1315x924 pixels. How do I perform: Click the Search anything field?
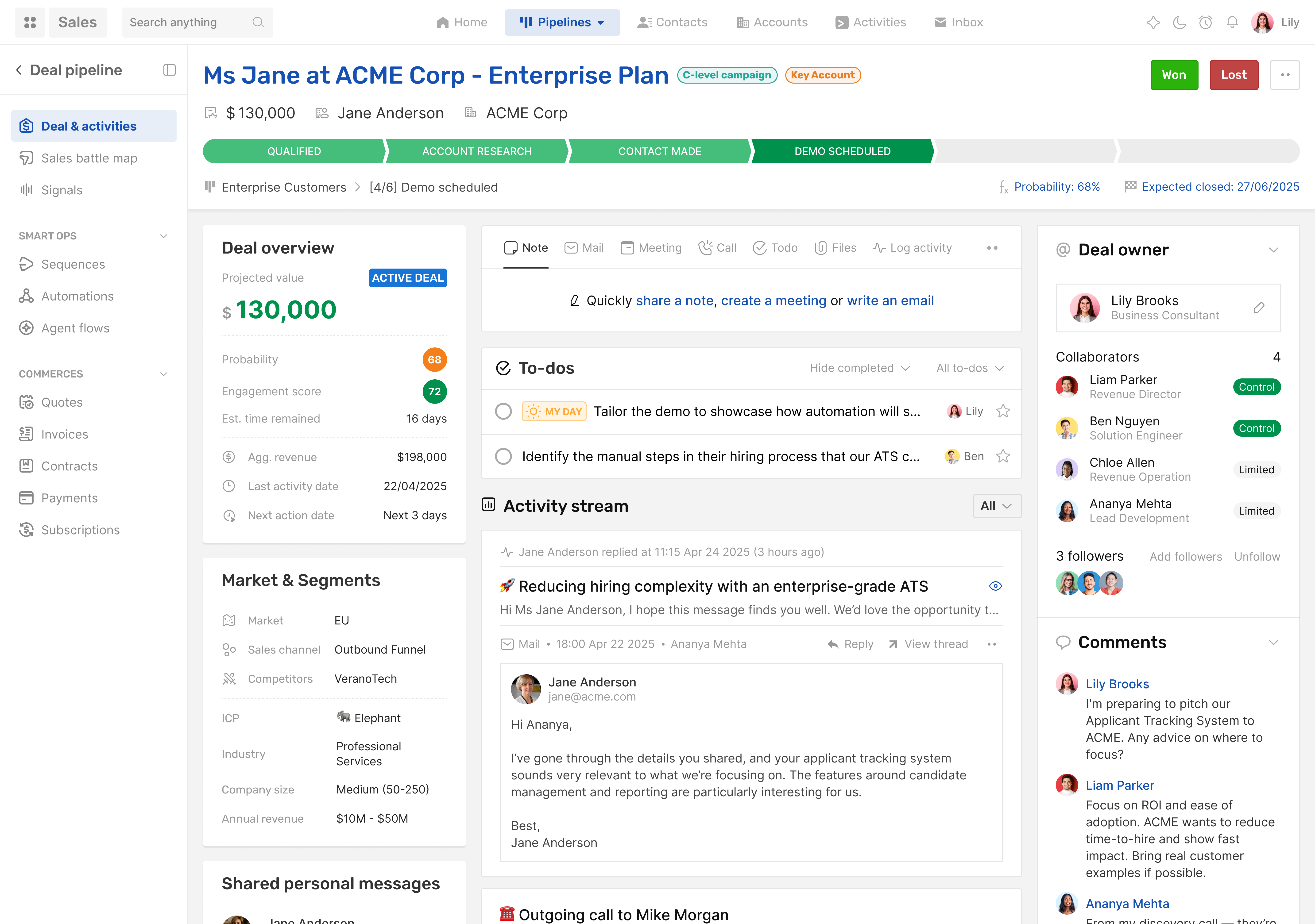tap(189, 22)
